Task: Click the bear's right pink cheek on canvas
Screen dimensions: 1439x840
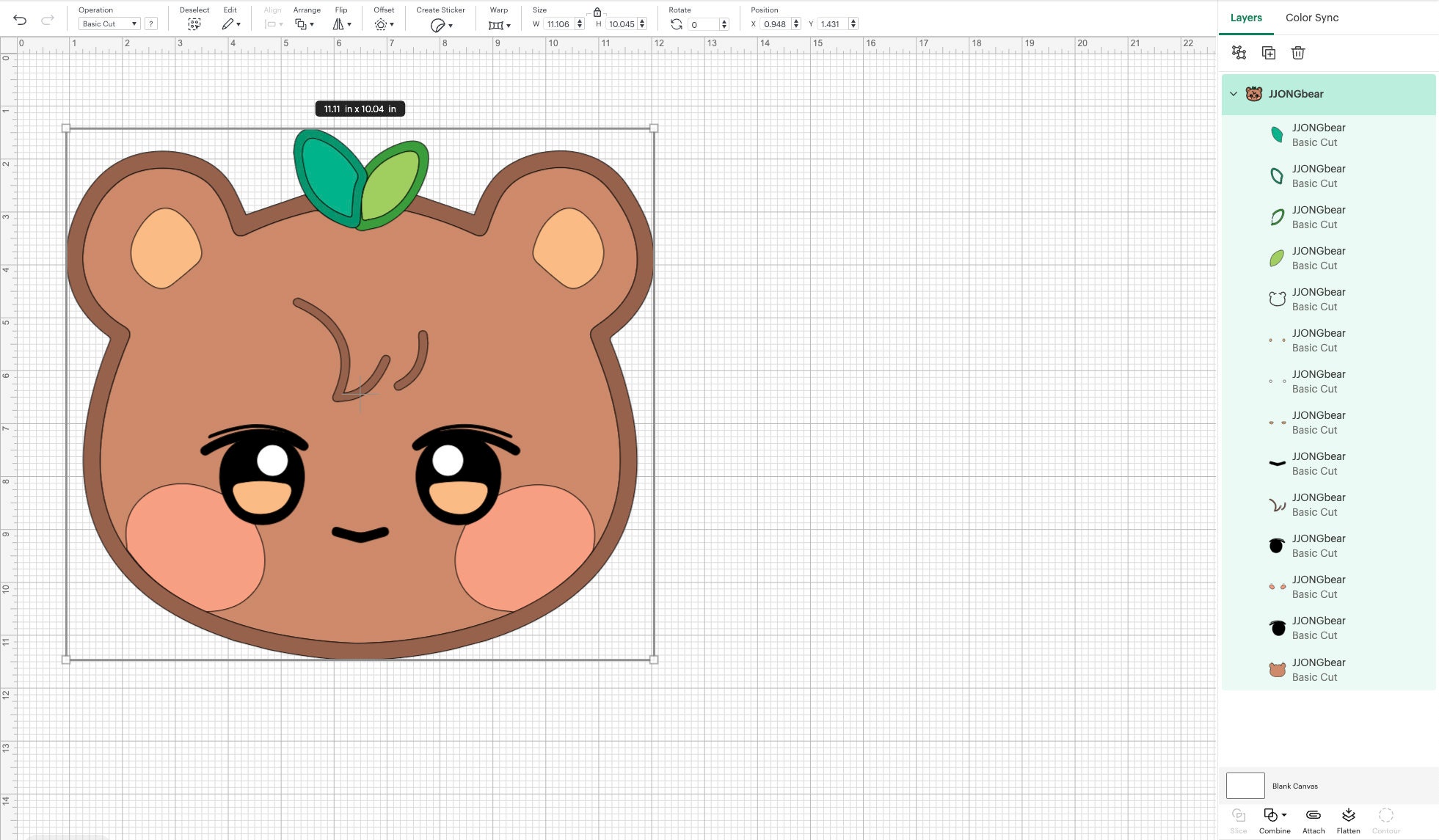Action: [525, 547]
